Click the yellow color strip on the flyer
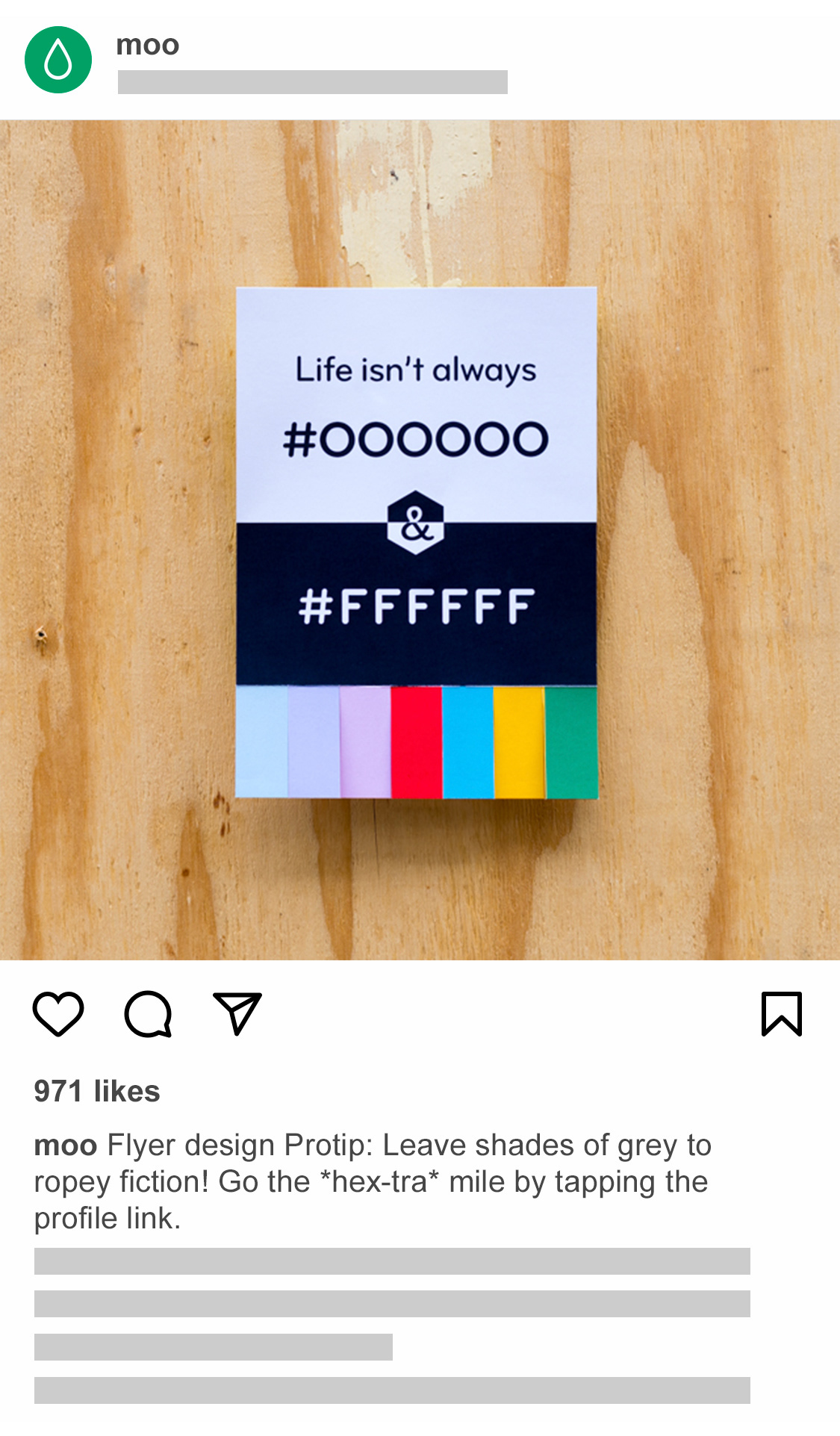This screenshot has height=1436, width=840. (519, 742)
